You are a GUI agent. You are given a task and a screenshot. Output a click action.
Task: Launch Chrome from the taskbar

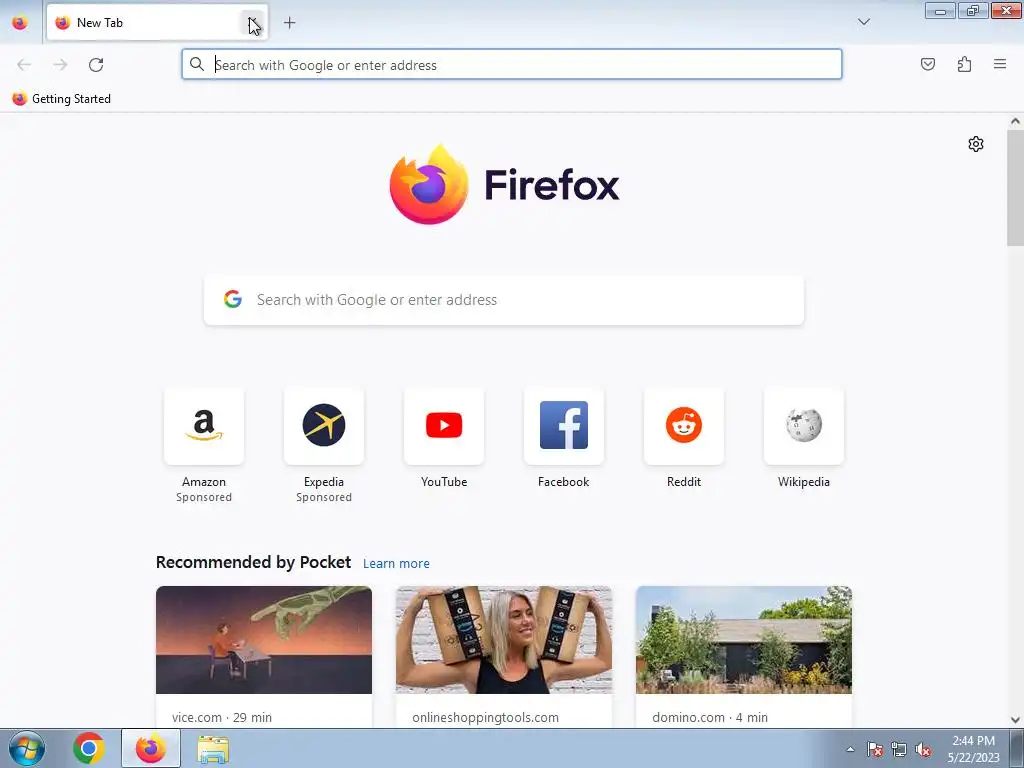coord(89,748)
